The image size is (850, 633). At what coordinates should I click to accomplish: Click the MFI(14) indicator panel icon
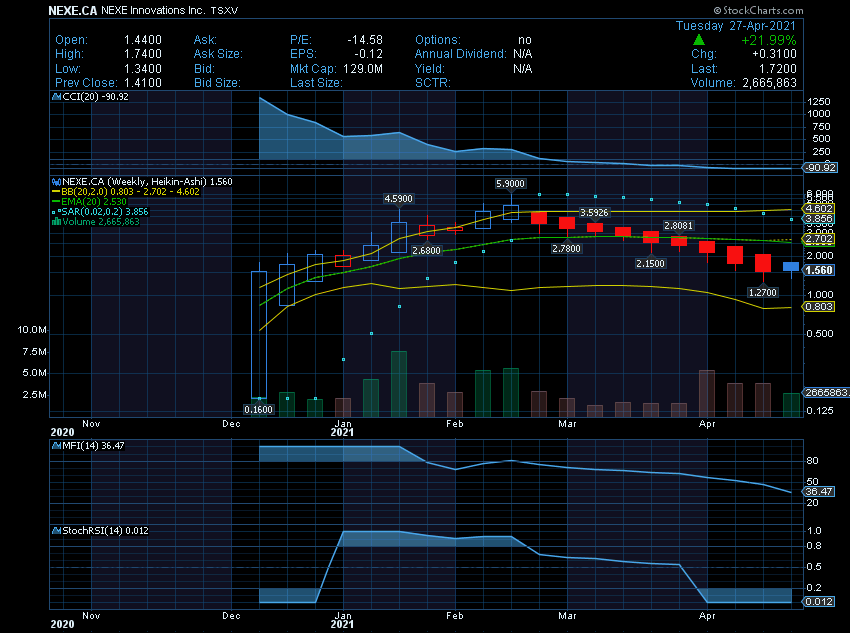(x=56, y=446)
